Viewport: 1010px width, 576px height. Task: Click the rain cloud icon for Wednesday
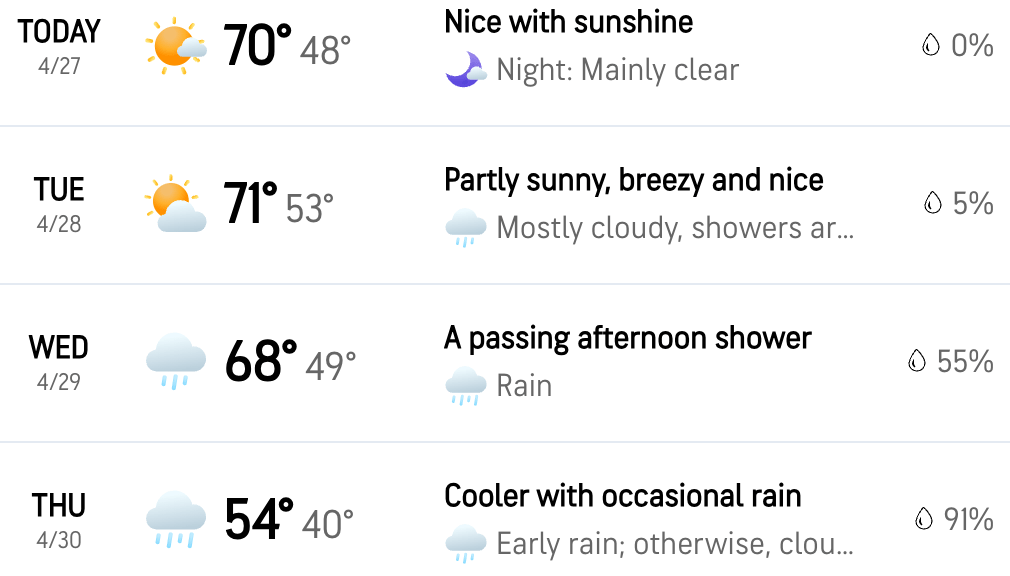point(176,361)
